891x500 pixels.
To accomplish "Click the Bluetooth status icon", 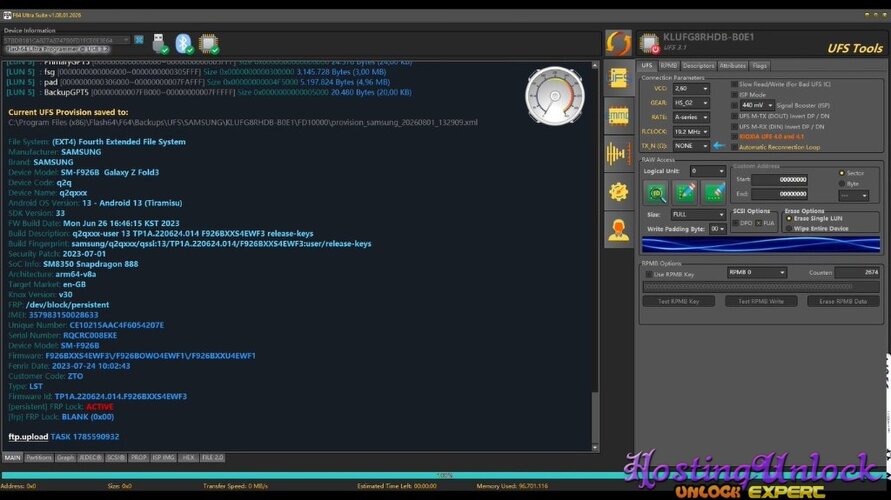I will [184, 43].
